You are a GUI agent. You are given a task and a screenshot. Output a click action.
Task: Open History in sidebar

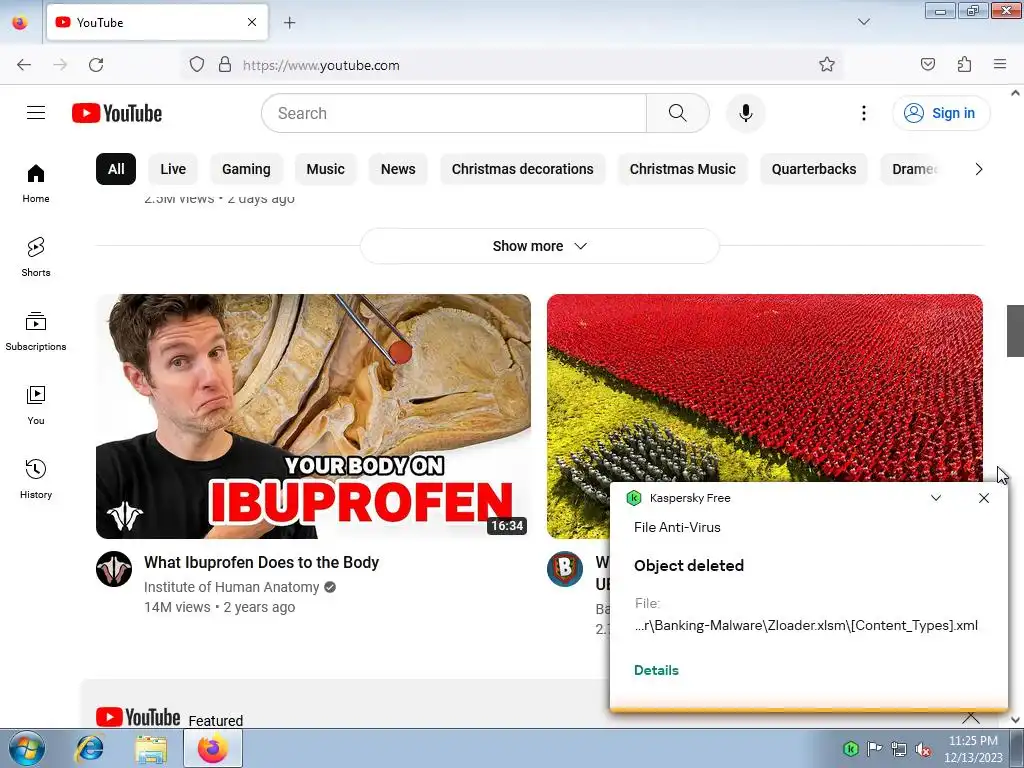(36, 479)
